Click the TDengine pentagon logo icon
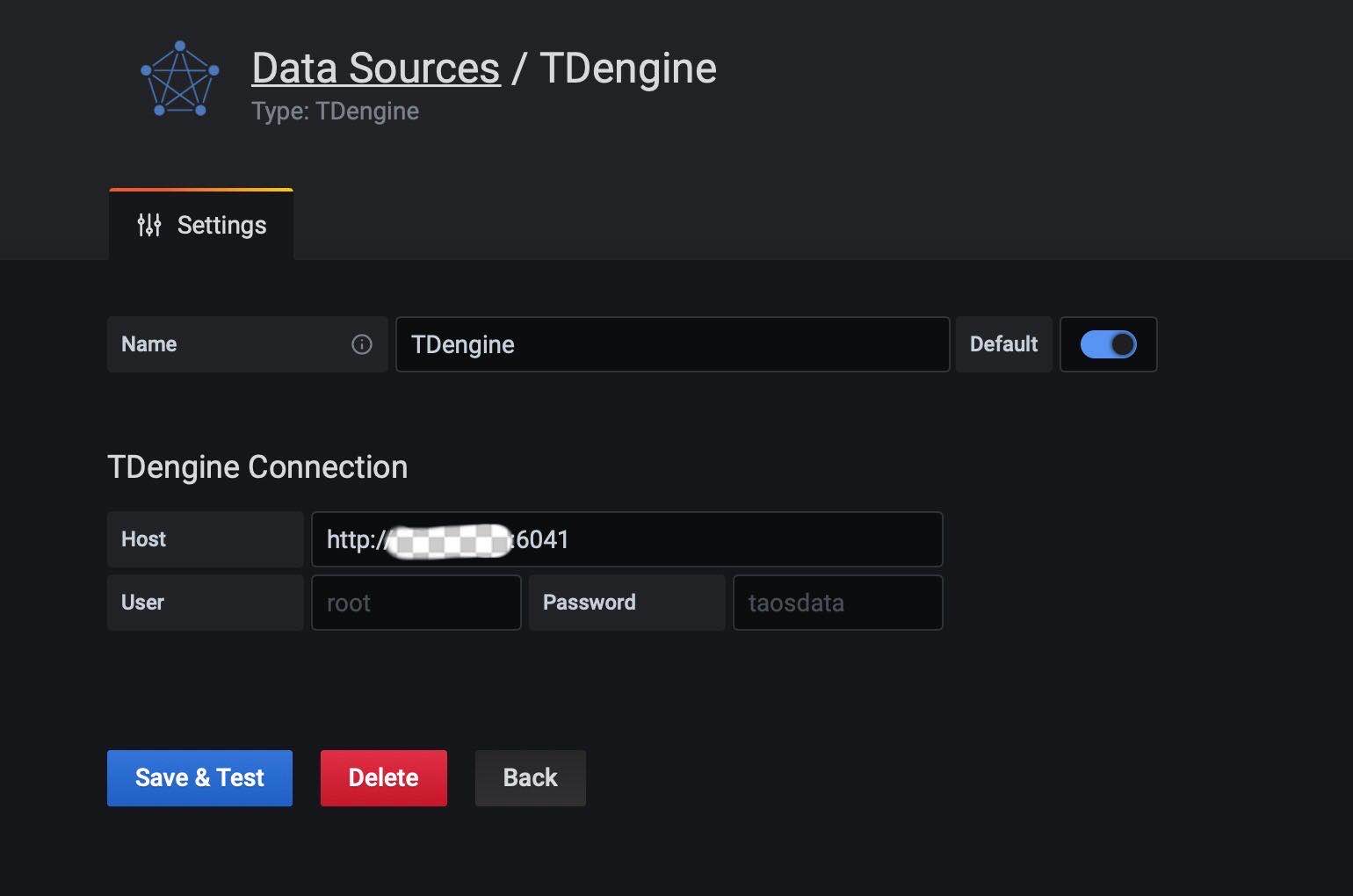This screenshot has width=1353, height=896. click(180, 79)
